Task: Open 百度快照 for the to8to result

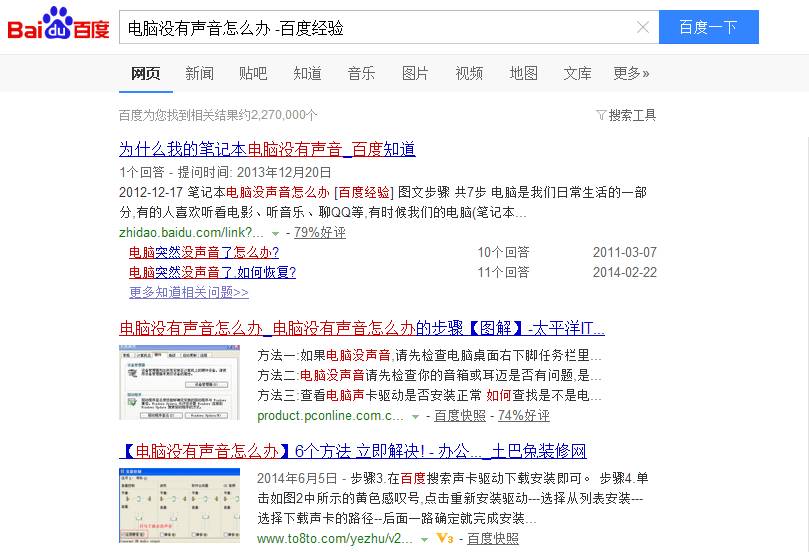Action: [493, 539]
